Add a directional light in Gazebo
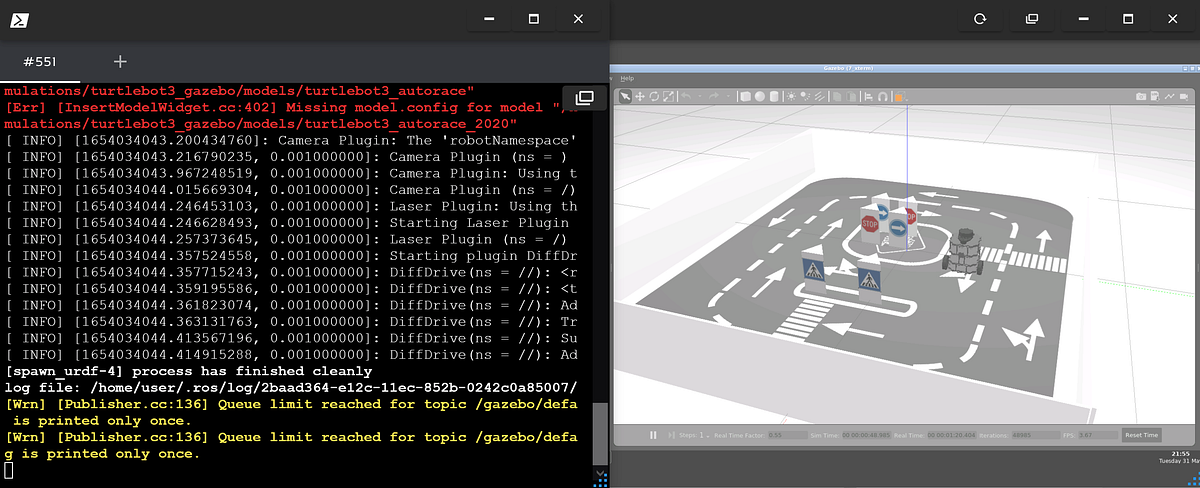This screenshot has height=488, width=1200. (x=819, y=96)
